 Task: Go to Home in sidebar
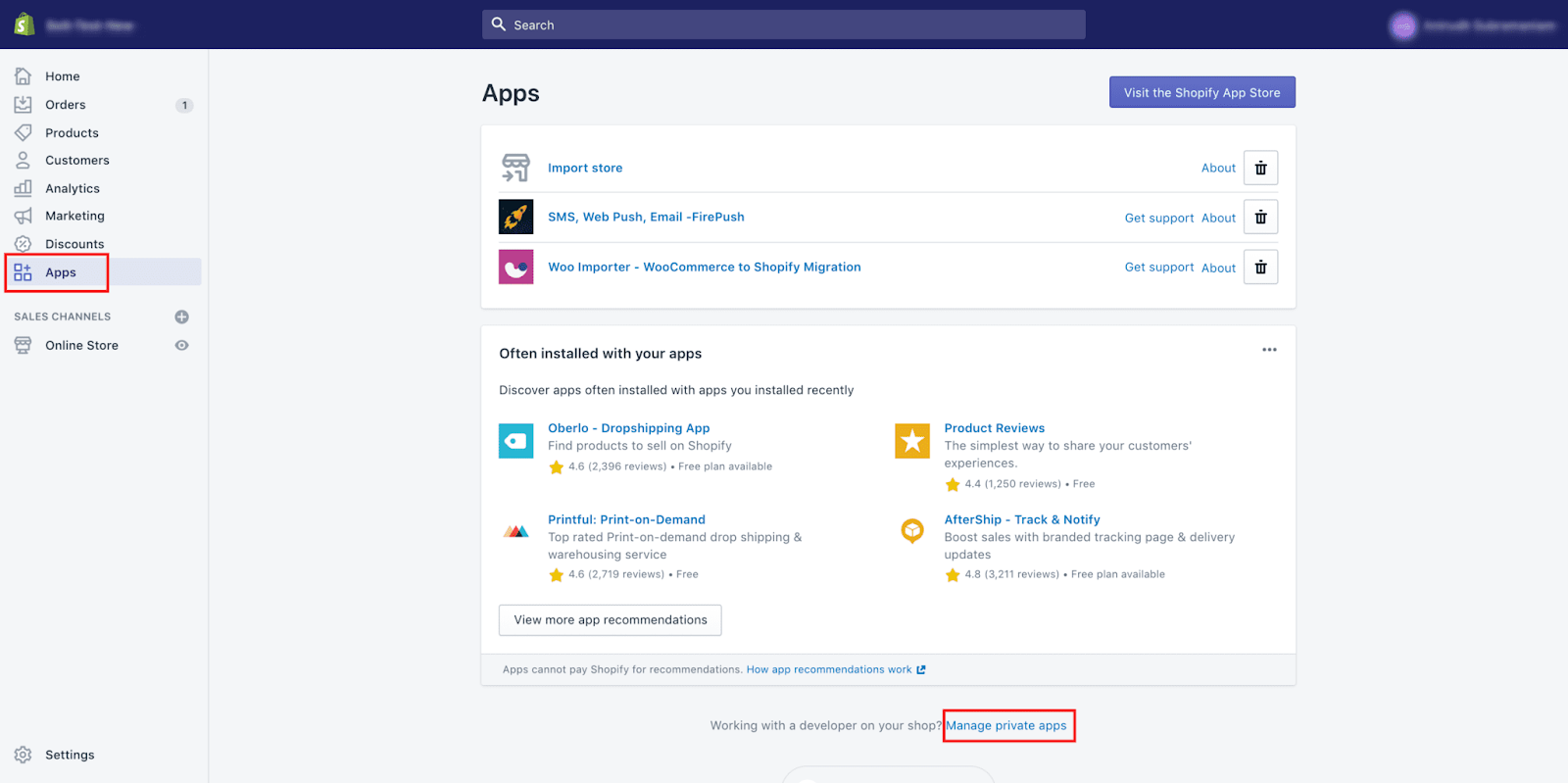pyautogui.click(x=63, y=75)
